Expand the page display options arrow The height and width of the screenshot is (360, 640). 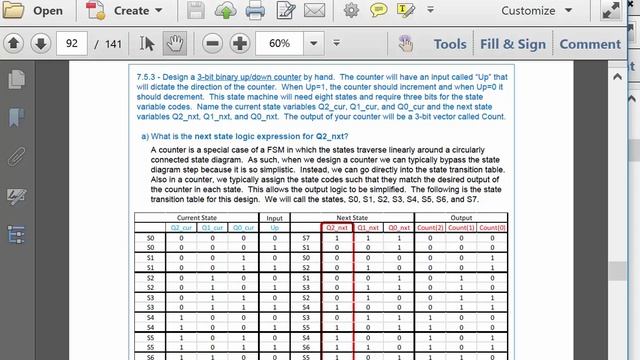pos(336,42)
